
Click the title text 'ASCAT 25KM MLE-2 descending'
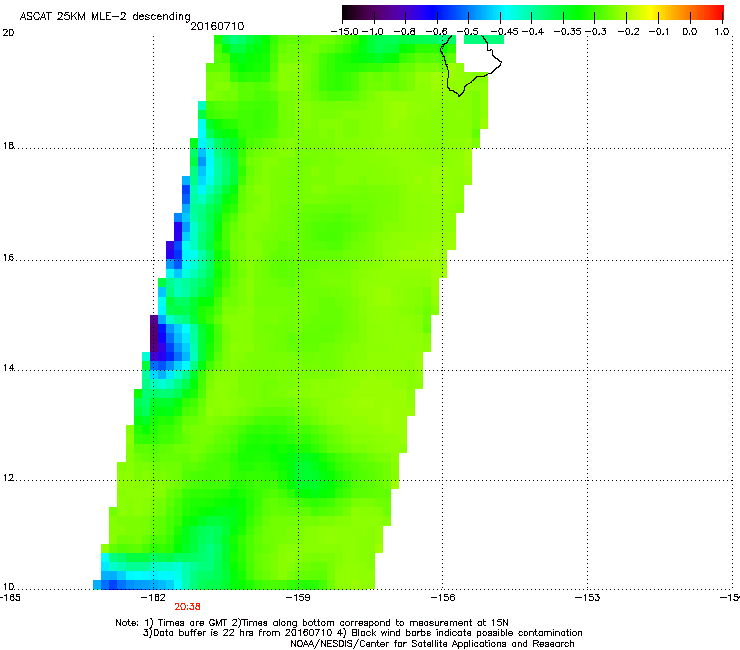tap(105, 16)
